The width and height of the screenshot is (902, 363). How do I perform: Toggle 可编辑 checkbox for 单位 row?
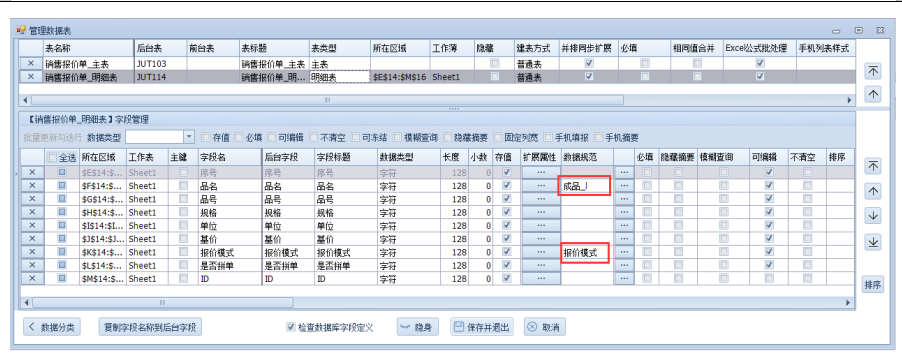pyautogui.click(x=769, y=225)
